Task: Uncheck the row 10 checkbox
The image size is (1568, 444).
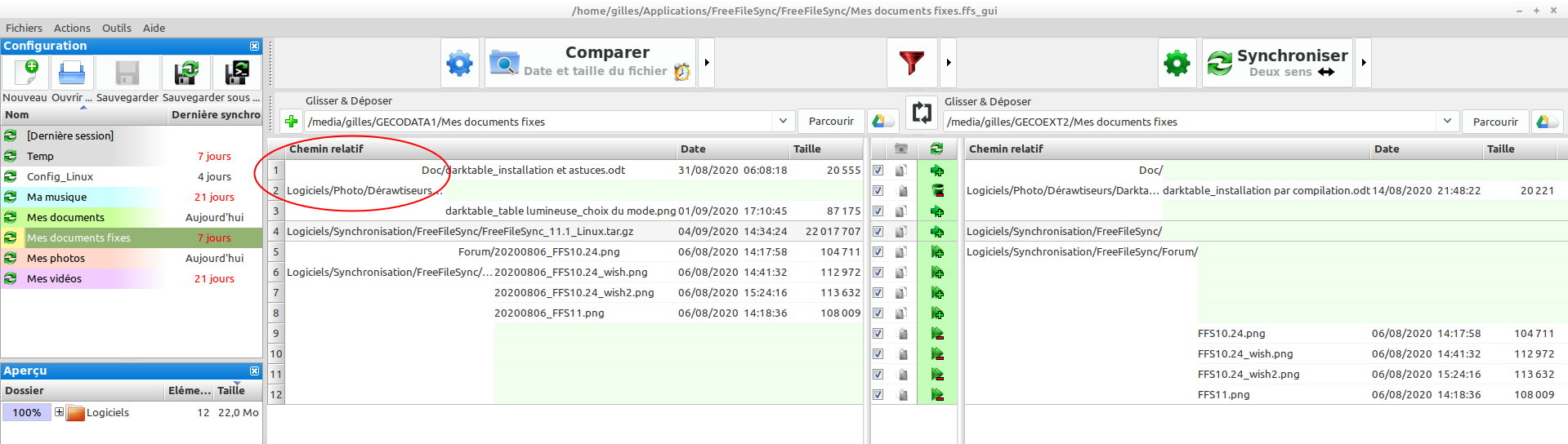Action: pos(878,354)
